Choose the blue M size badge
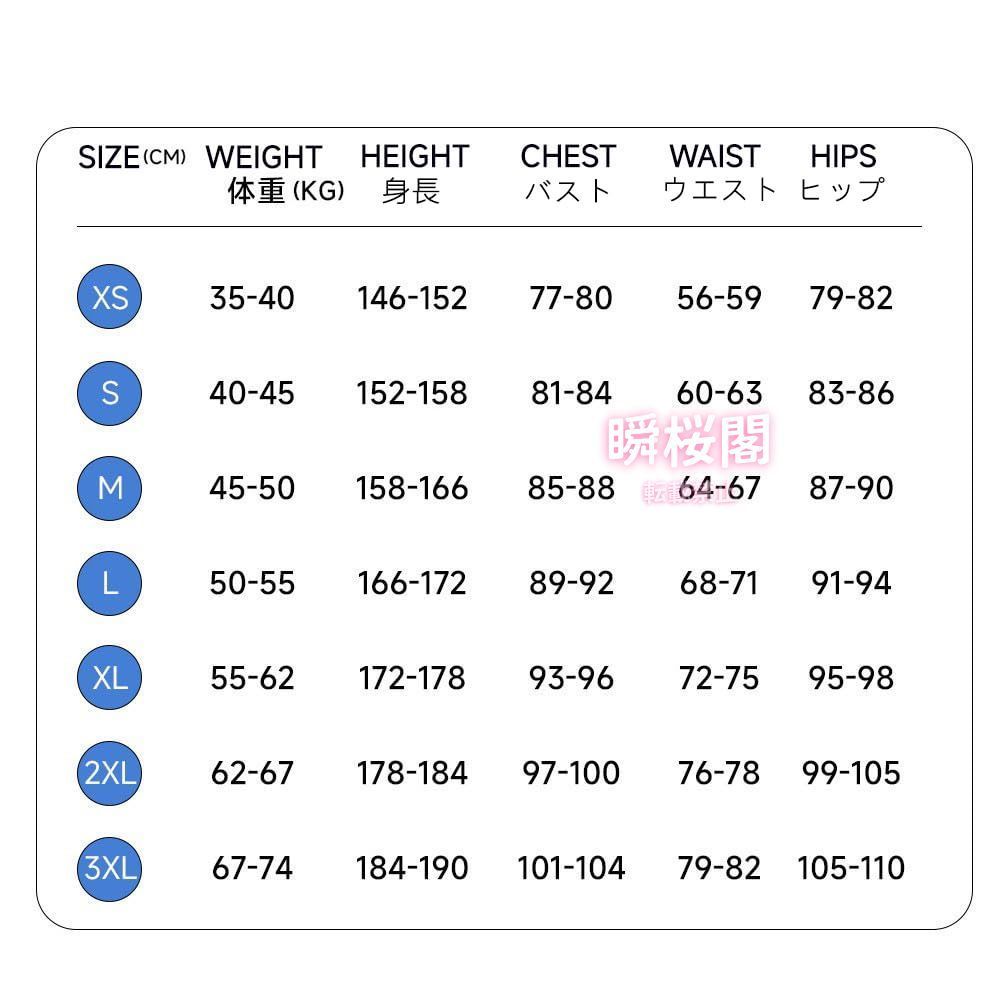This screenshot has width=1000, height=1000. (x=110, y=487)
